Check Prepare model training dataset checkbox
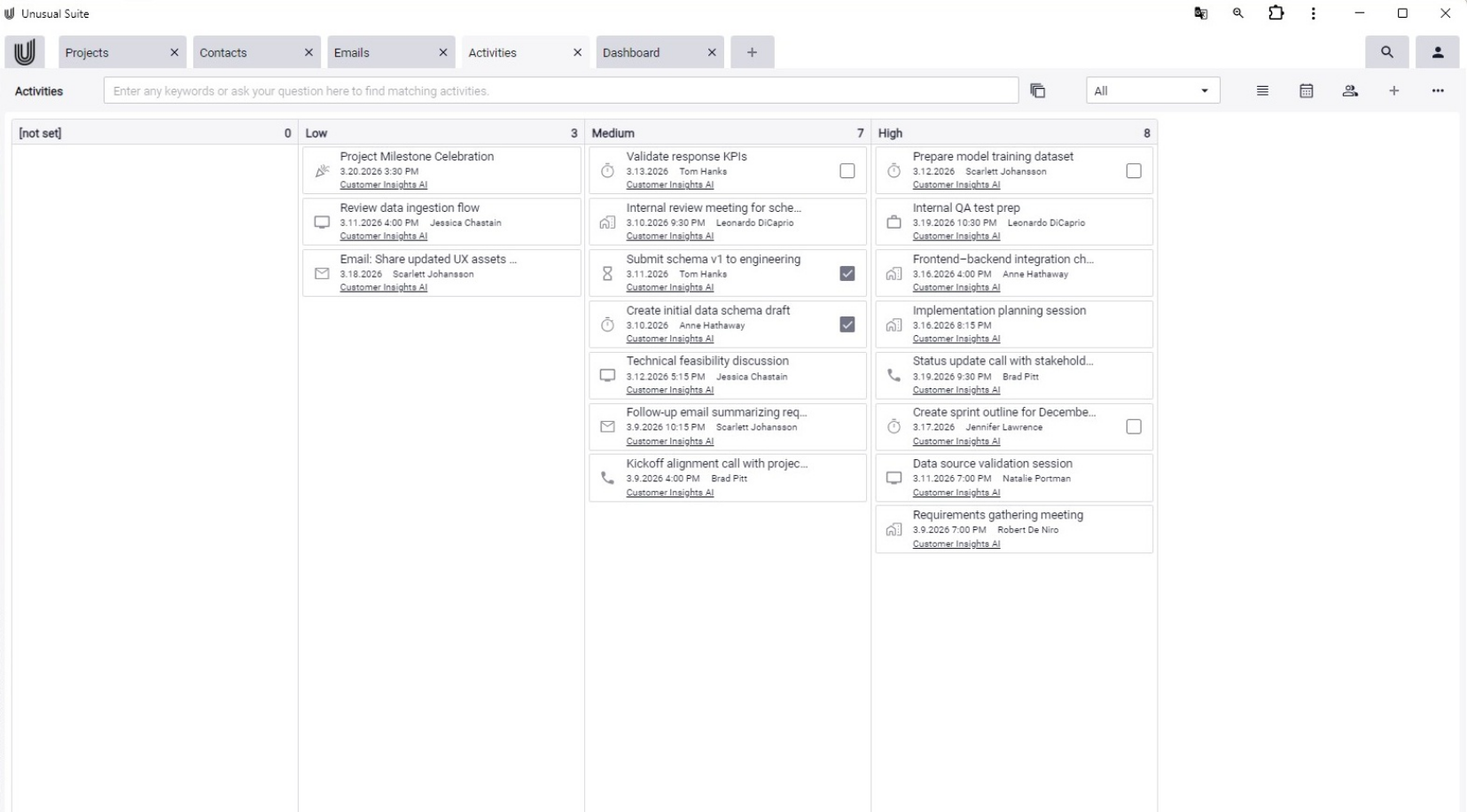 point(1134,171)
